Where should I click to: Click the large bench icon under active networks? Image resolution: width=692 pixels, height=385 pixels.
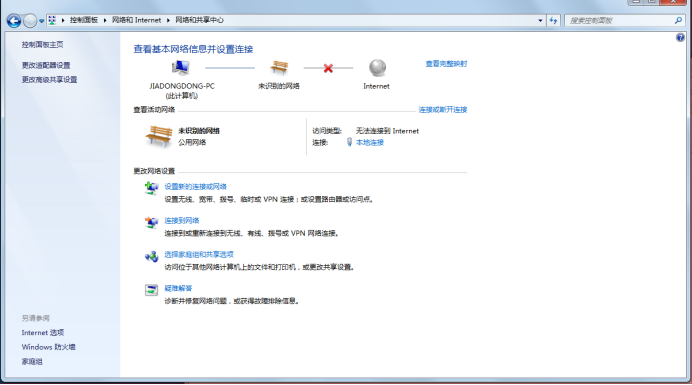(158, 136)
